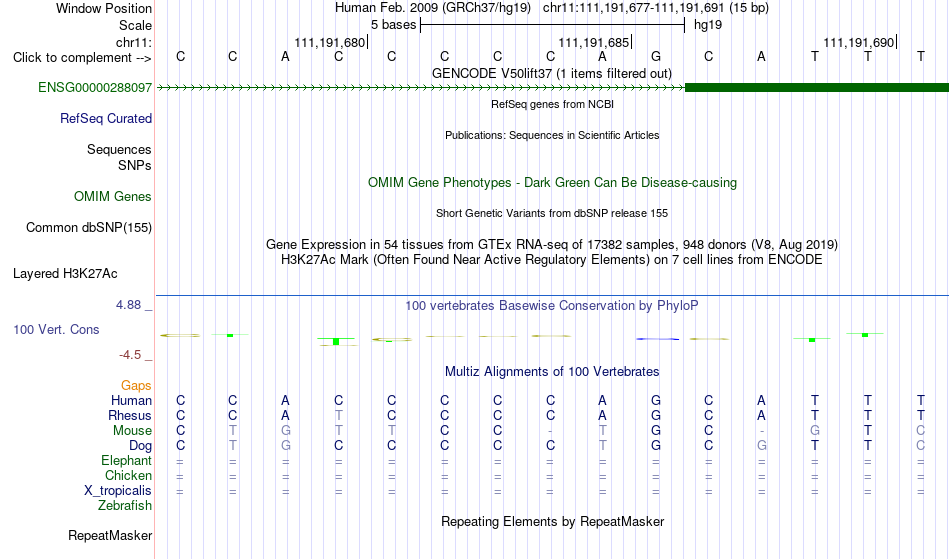Screen dimensions: 950x559
Task: Click the 111,191,690 ruler position
Action: pos(859,42)
